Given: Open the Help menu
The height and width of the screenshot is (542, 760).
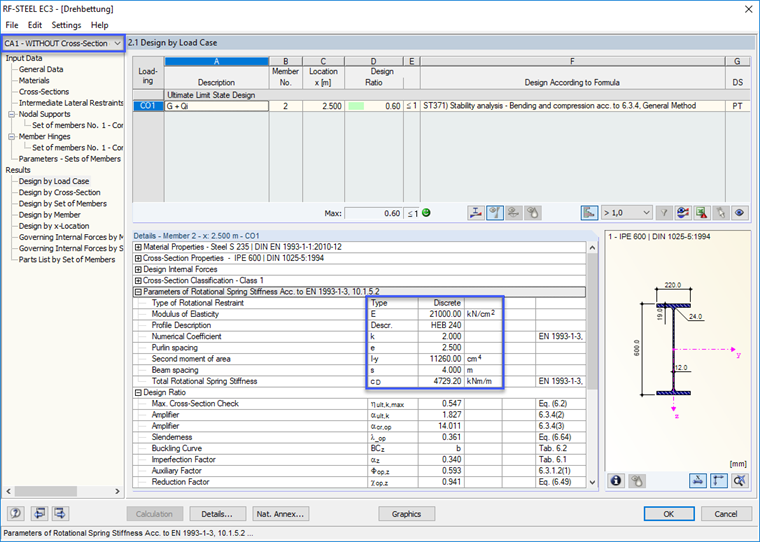Looking at the screenshot, I should point(99,25).
